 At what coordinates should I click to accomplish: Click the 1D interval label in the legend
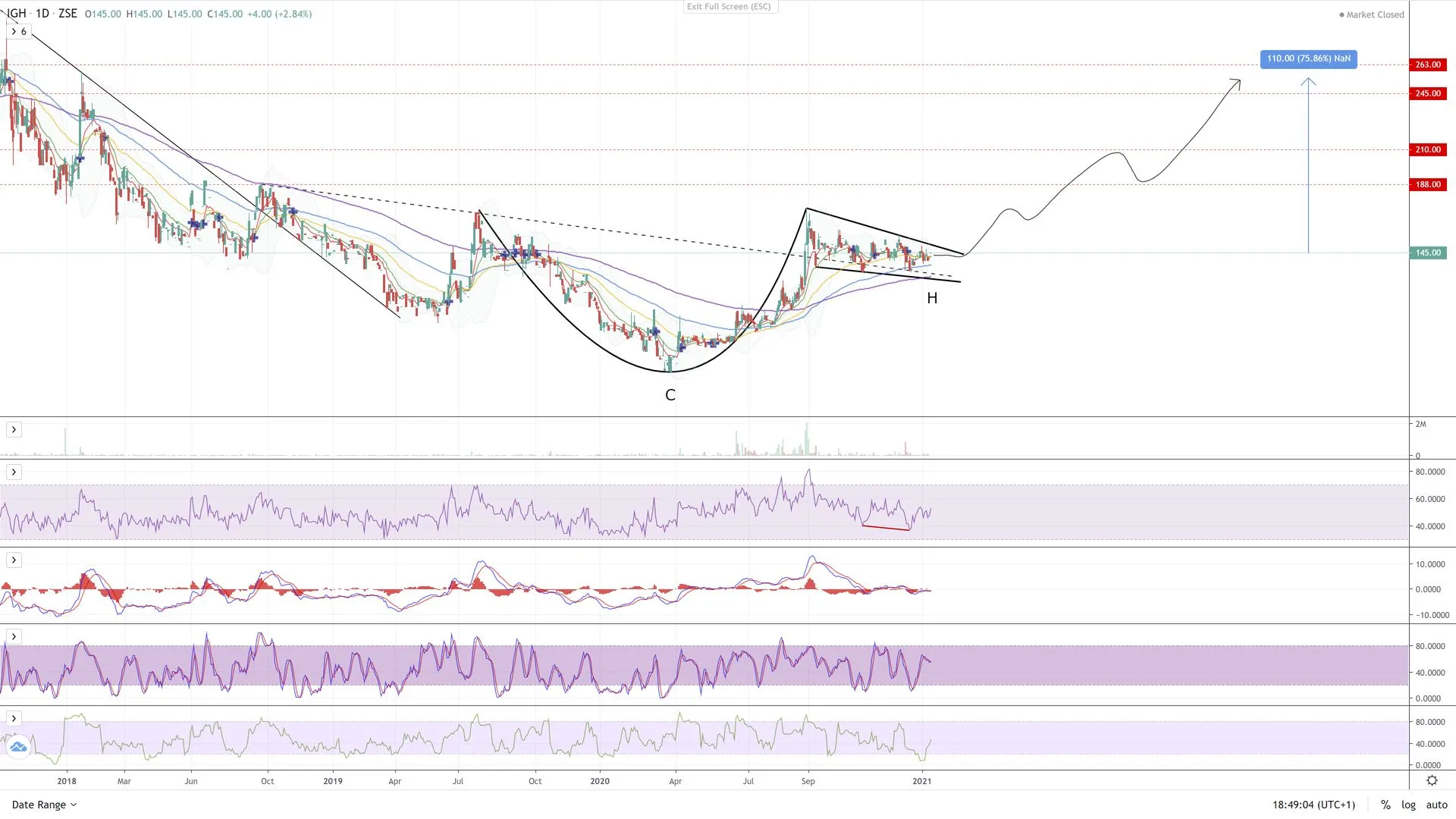point(42,14)
